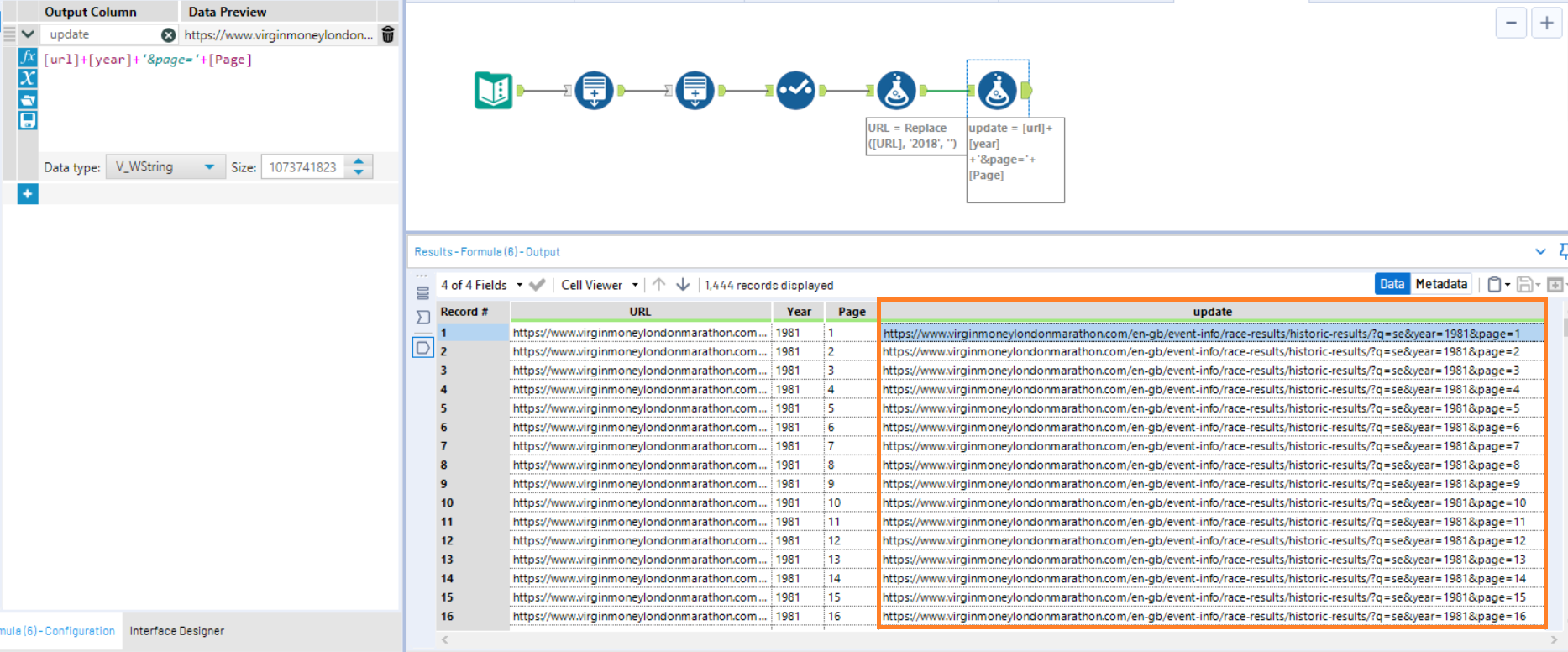Image resolution: width=1568 pixels, height=652 pixels.
Task: Select the Input Data book tool on canvas
Action: coord(494,90)
